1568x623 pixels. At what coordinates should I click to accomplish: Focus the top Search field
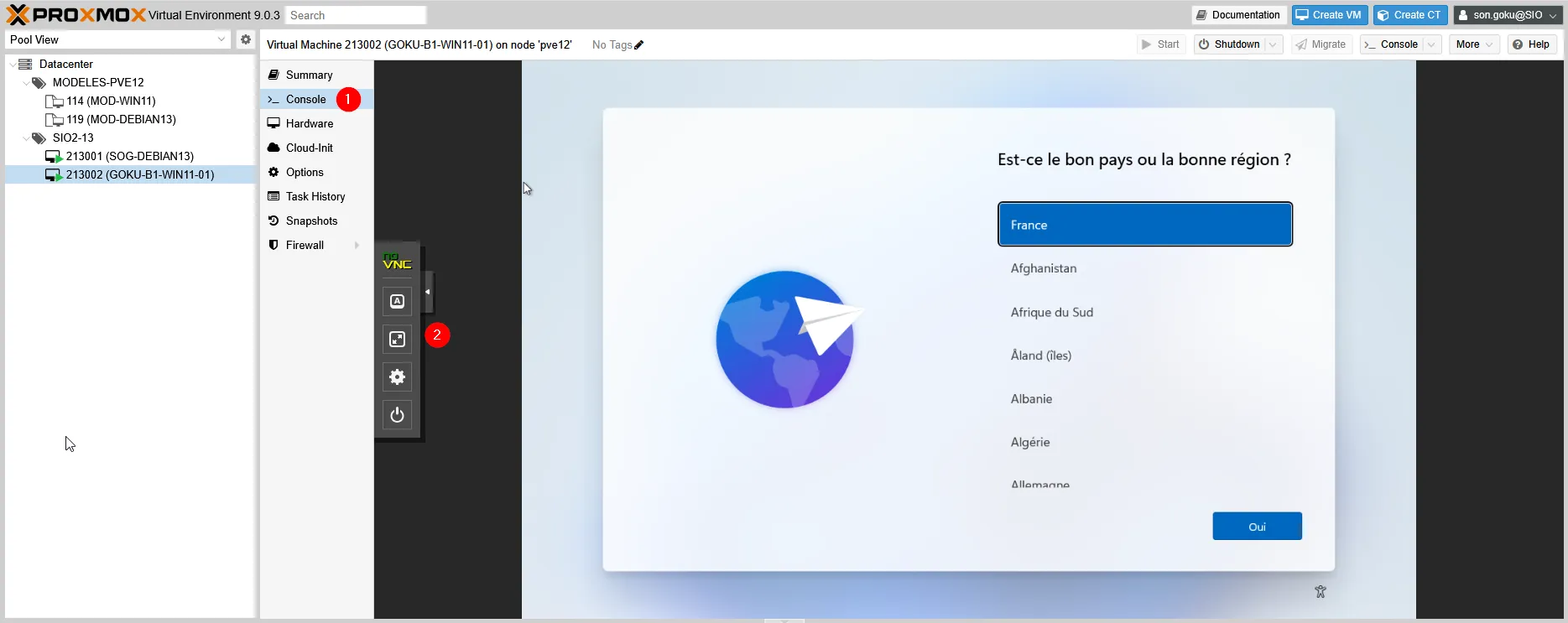[355, 15]
